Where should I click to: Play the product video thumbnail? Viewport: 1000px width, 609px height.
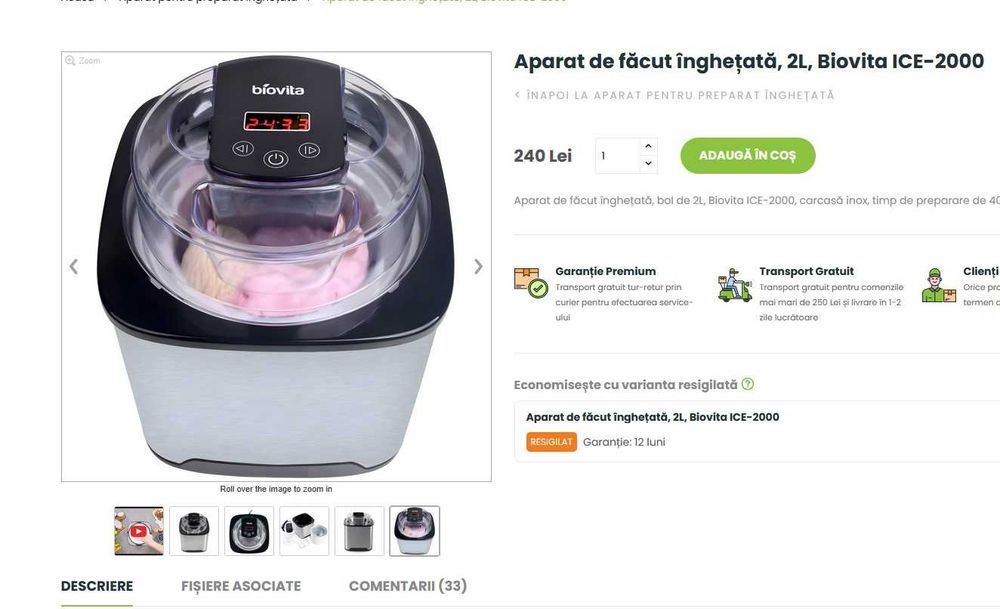(138, 531)
